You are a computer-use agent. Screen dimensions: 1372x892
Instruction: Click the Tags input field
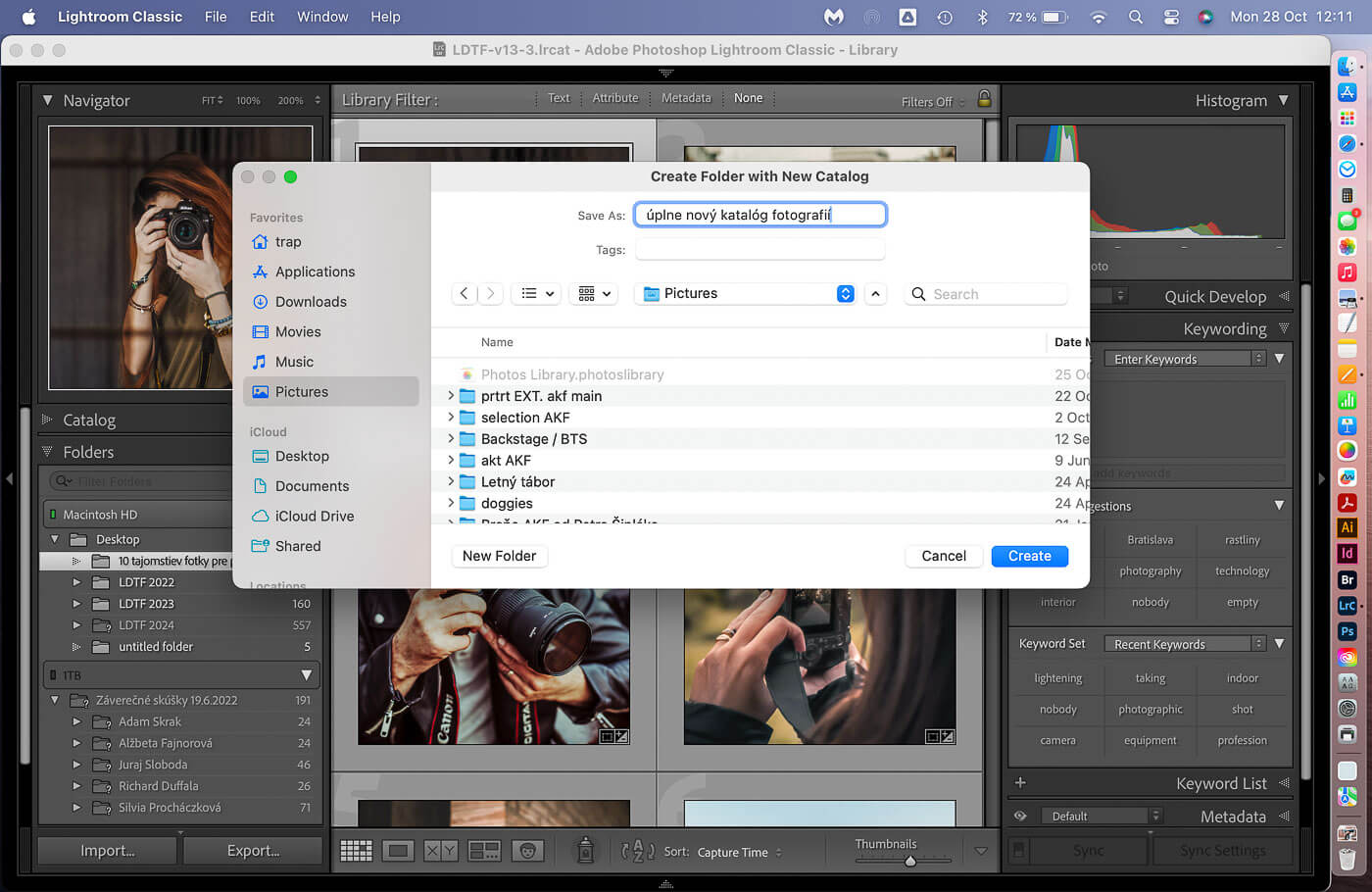click(760, 250)
